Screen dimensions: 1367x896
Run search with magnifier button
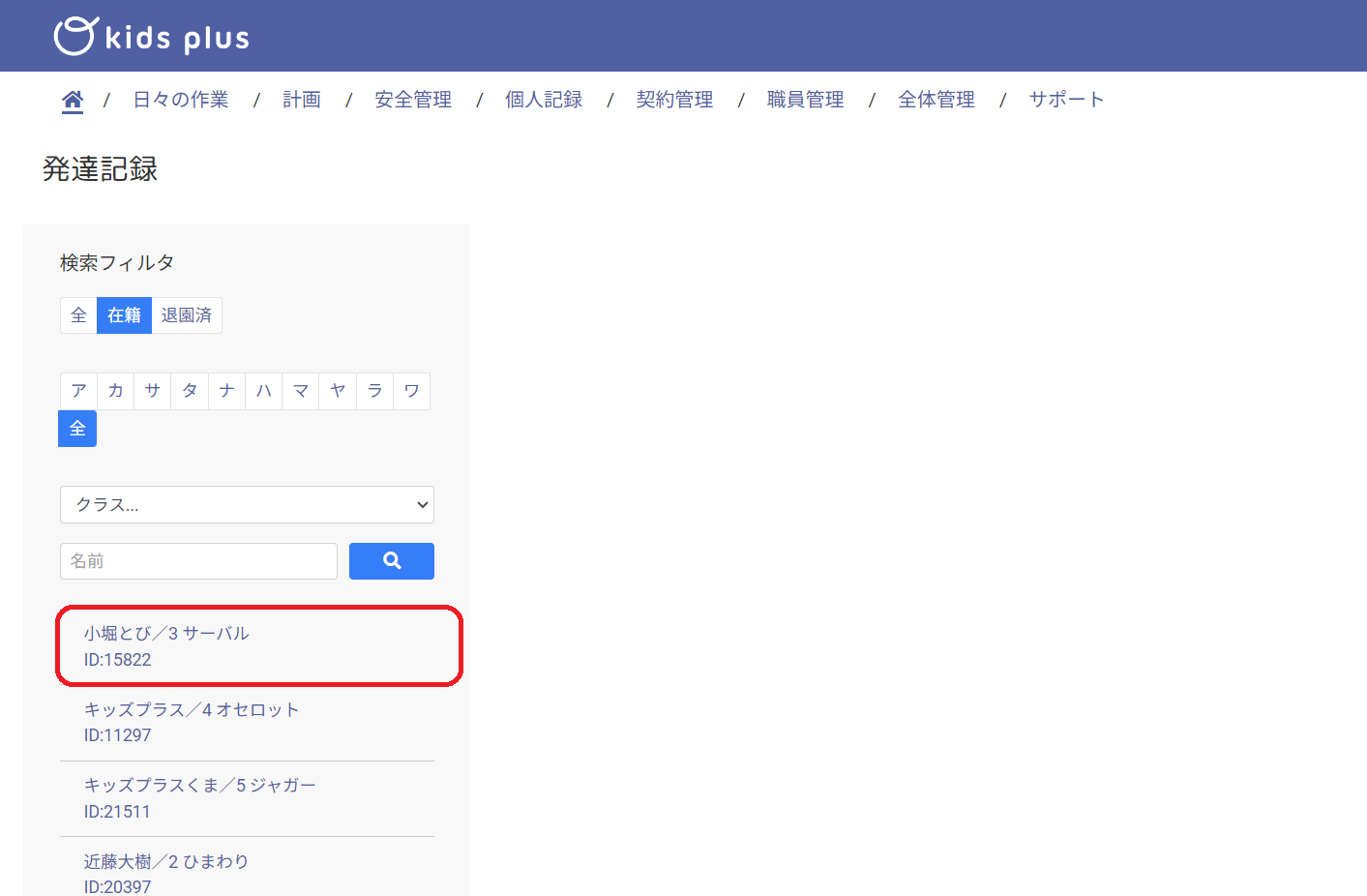392,561
